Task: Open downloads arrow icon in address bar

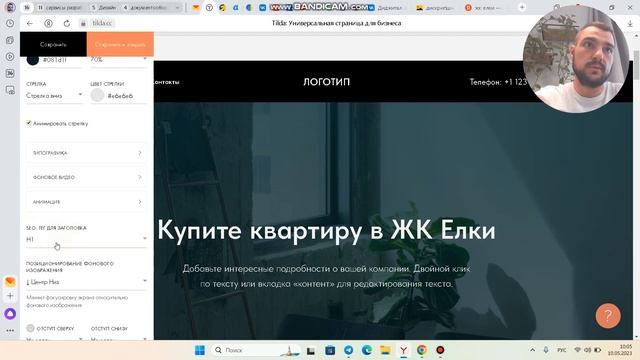Action: coord(630,24)
